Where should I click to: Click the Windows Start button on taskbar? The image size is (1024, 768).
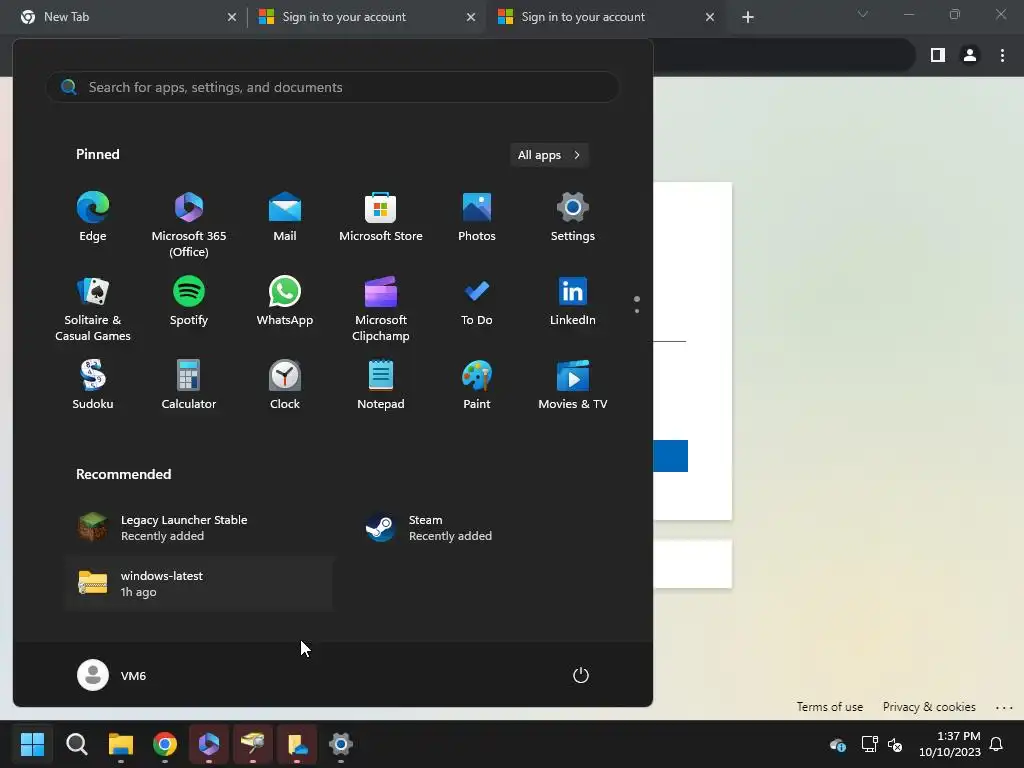(32, 744)
